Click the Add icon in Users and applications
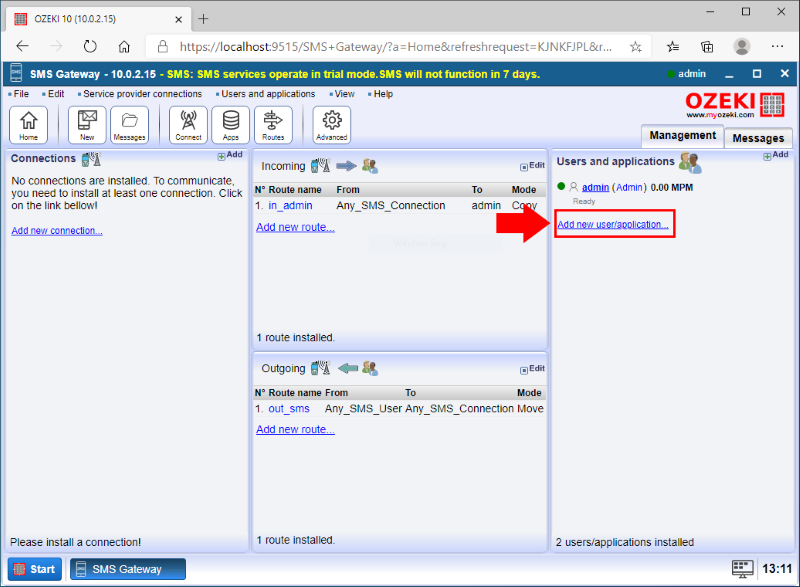Image resolution: width=800 pixels, height=587 pixels. click(x=776, y=155)
